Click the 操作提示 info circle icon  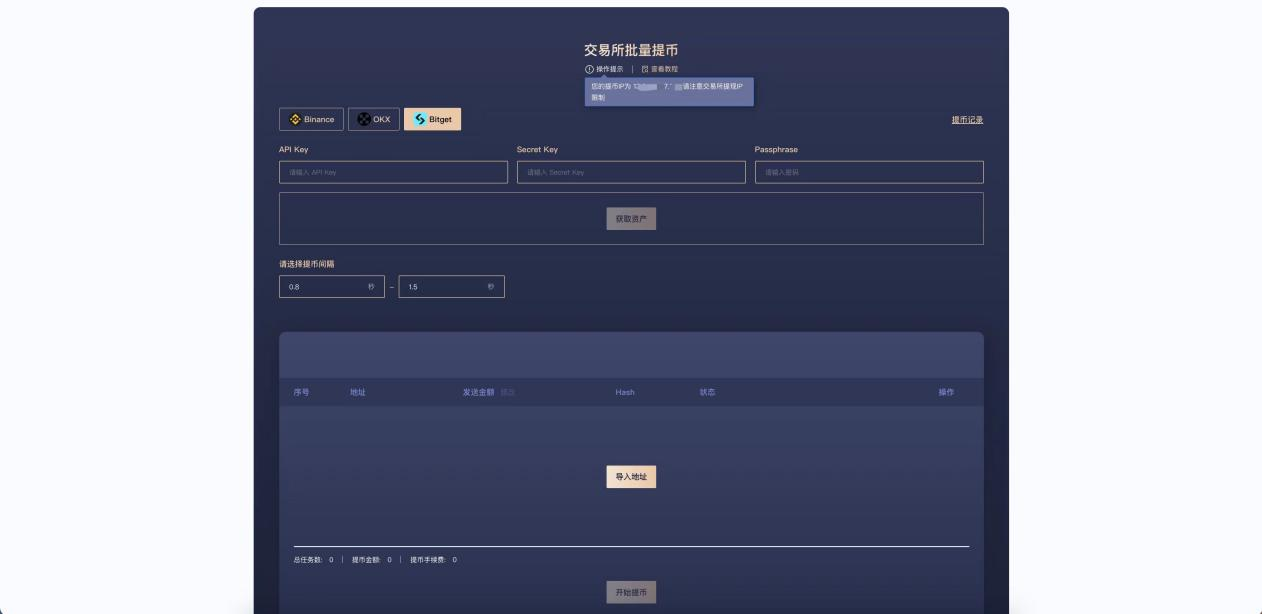(x=590, y=69)
